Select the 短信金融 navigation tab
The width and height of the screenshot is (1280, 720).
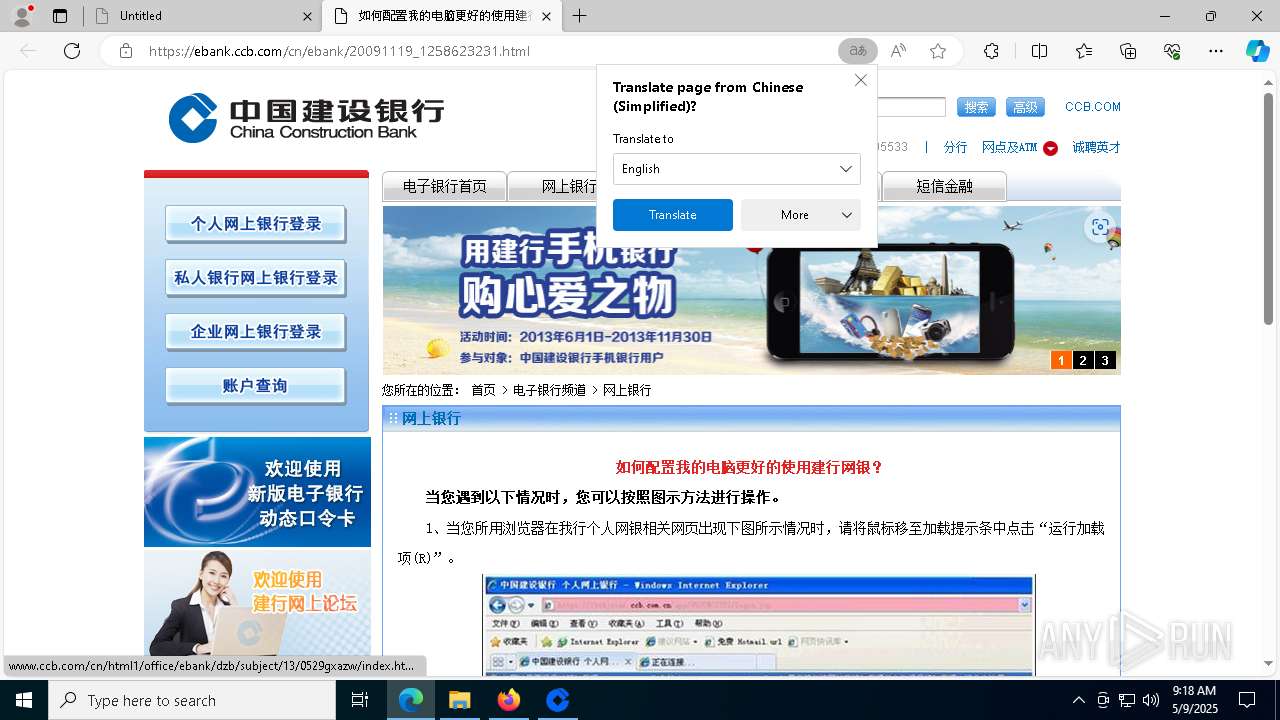[945, 186]
